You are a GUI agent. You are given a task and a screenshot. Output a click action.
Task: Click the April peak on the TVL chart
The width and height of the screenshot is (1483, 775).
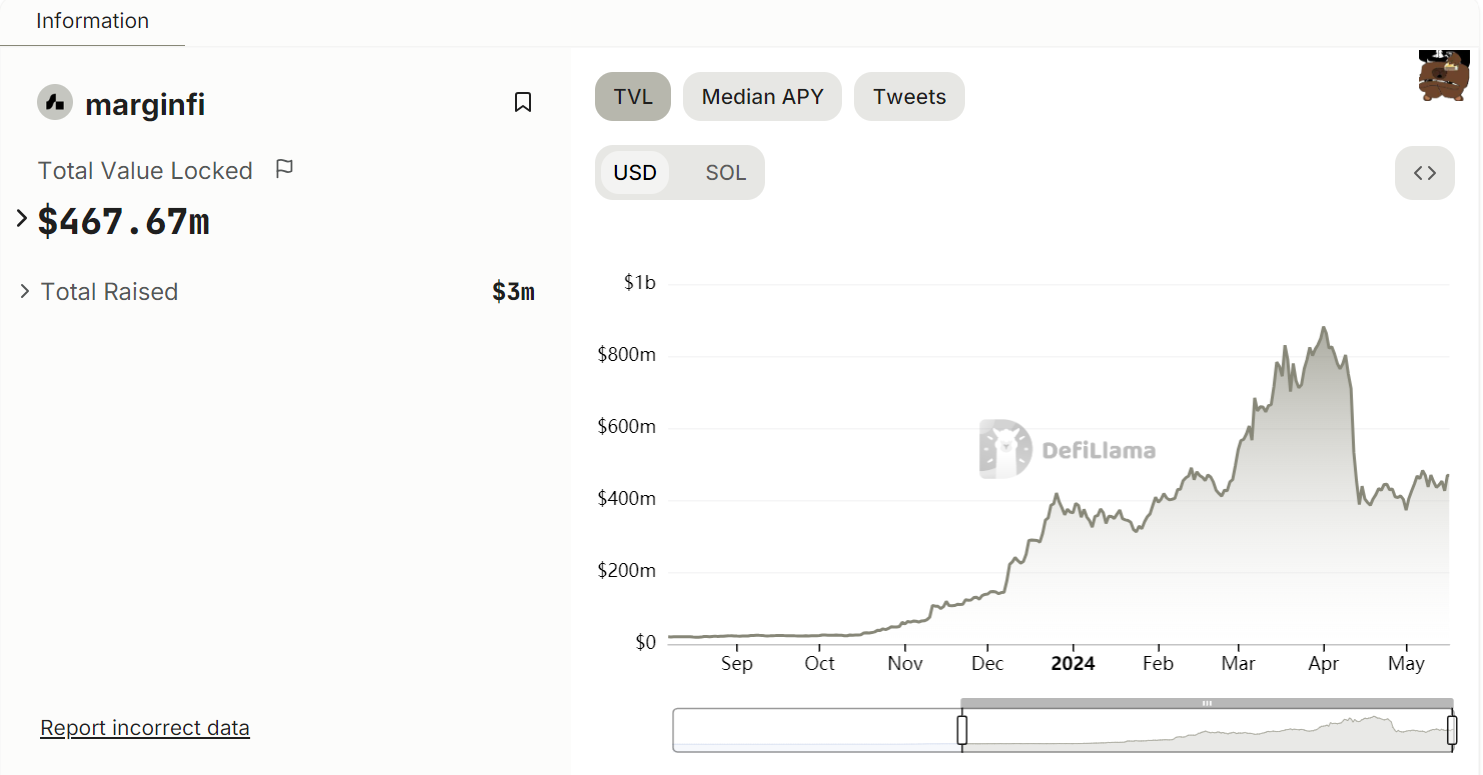pos(1324,328)
